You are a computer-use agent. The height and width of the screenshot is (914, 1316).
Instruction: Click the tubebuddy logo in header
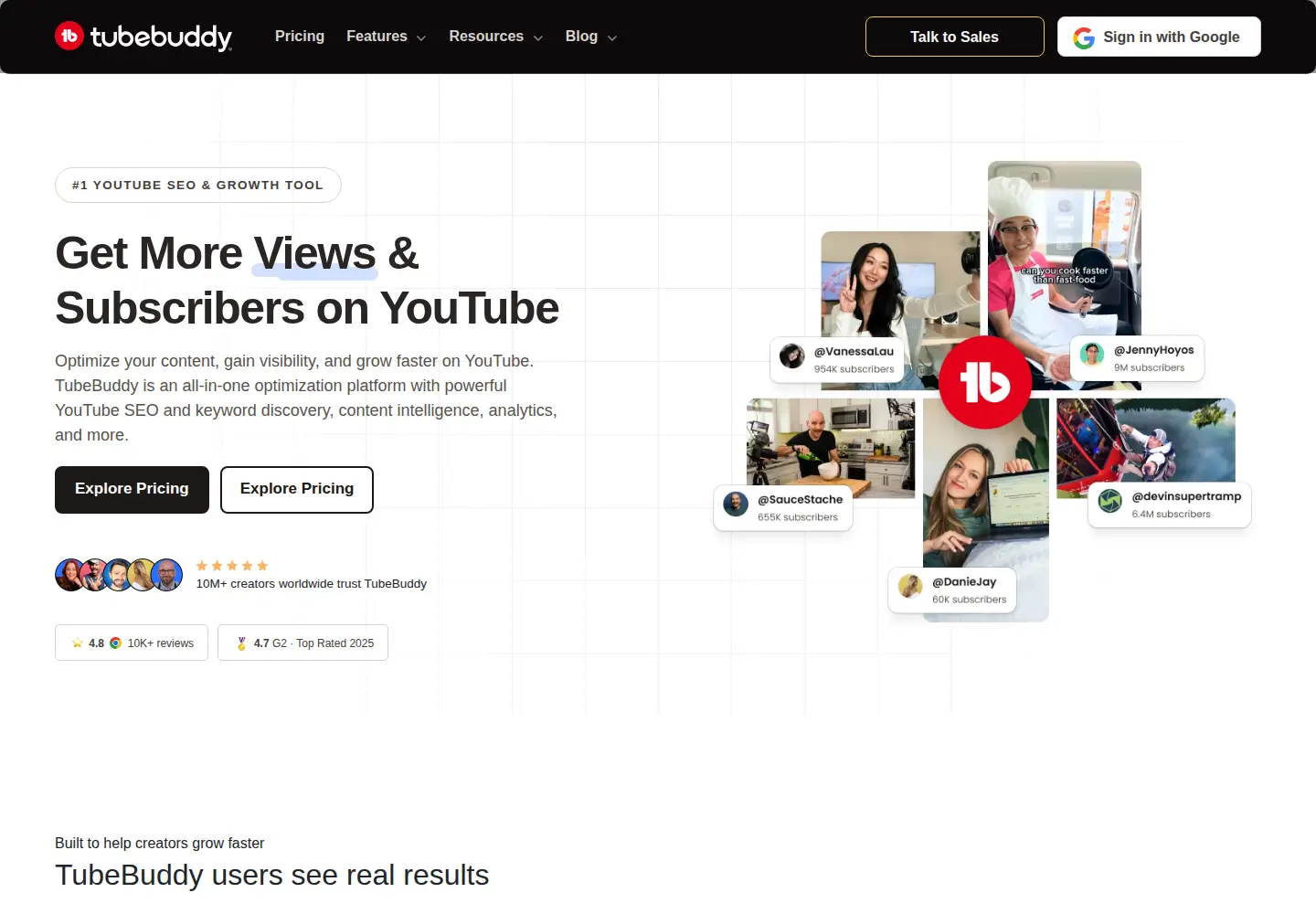coord(143,37)
